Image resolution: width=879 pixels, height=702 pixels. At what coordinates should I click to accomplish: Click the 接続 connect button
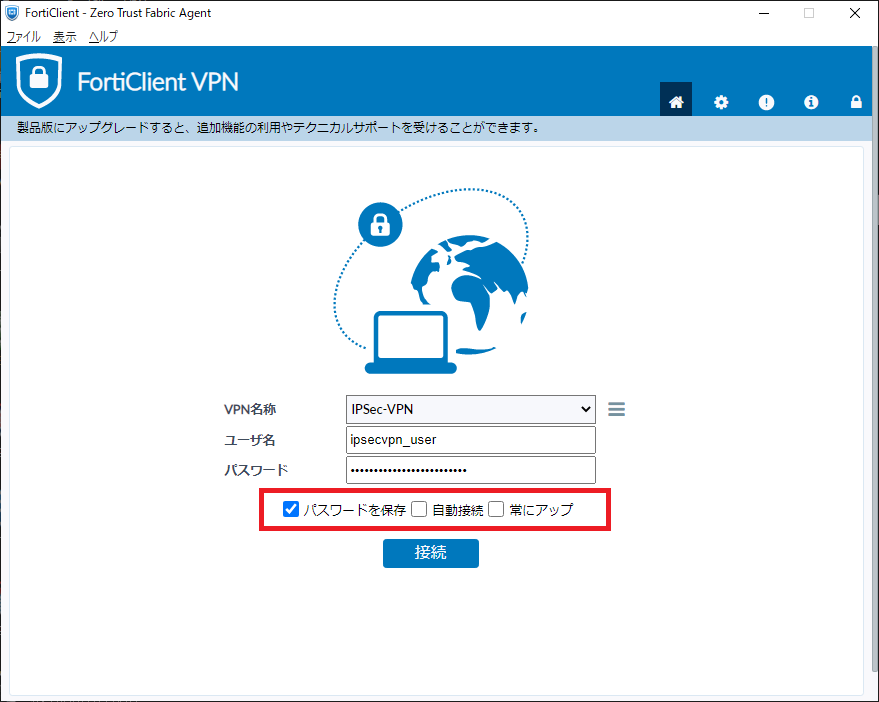point(431,553)
